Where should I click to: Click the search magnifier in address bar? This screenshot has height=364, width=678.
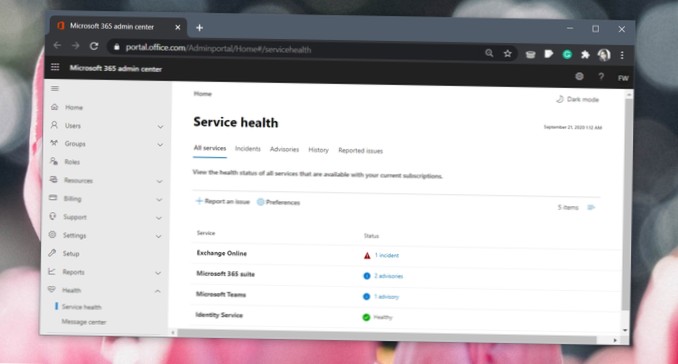pyautogui.click(x=489, y=53)
